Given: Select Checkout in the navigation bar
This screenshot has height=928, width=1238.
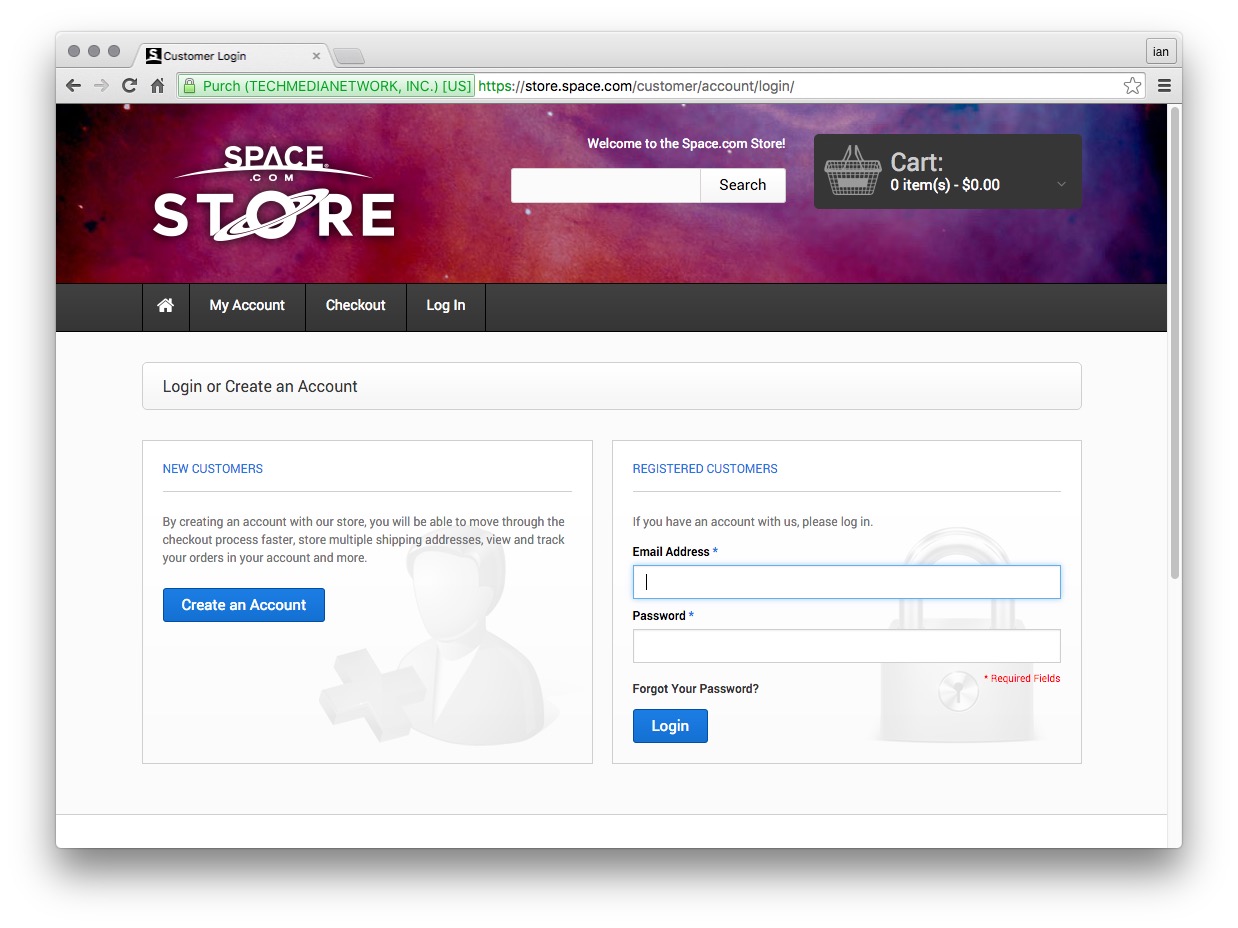Looking at the screenshot, I should [355, 306].
